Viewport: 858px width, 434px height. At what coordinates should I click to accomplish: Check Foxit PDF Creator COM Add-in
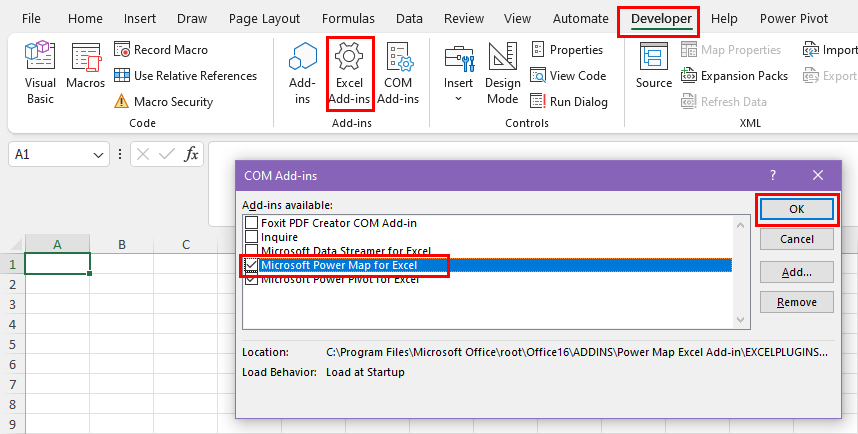pyautogui.click(x=251, y=223)
